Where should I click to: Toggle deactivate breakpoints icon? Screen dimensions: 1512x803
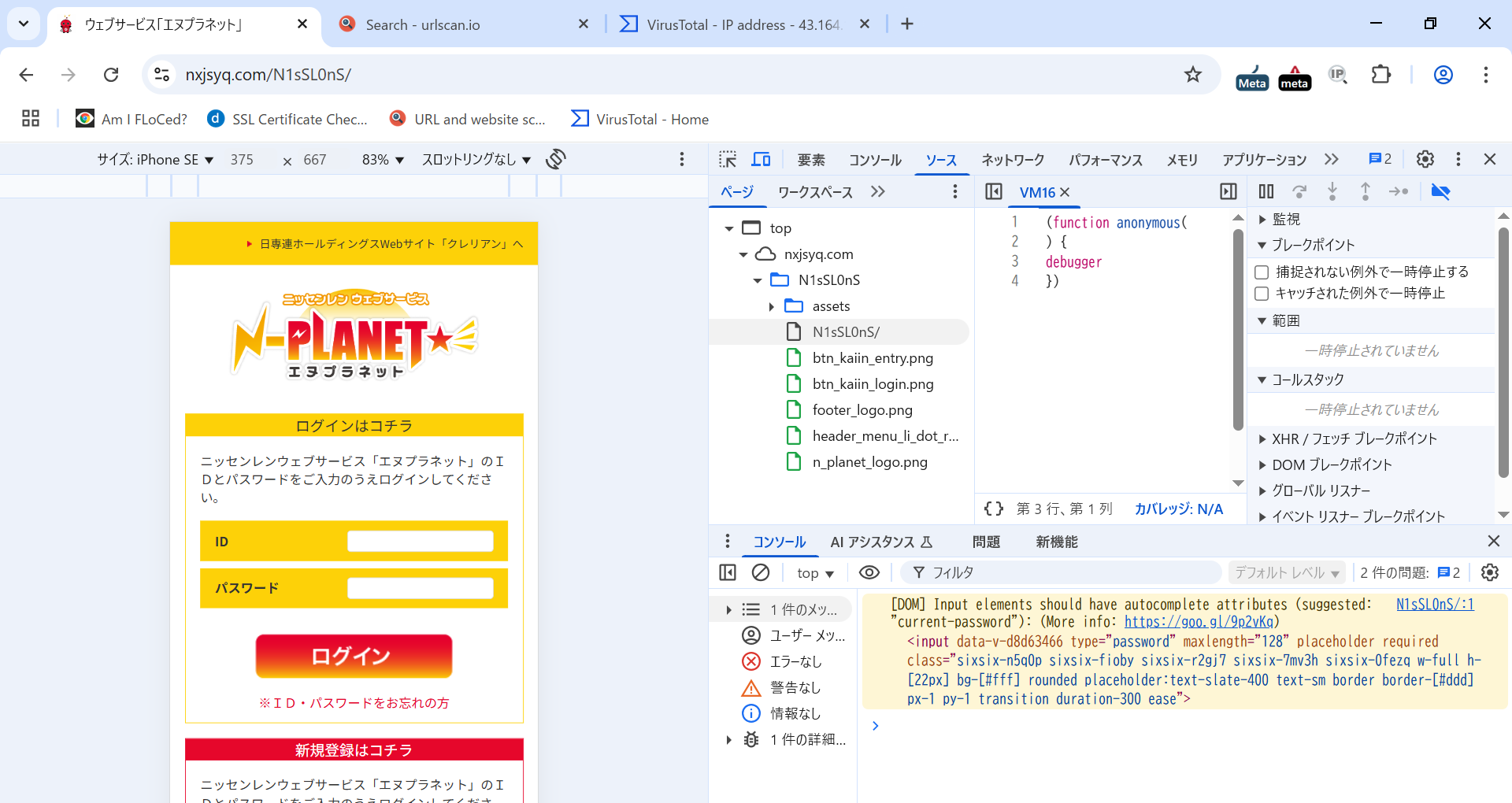point(1440,191)
